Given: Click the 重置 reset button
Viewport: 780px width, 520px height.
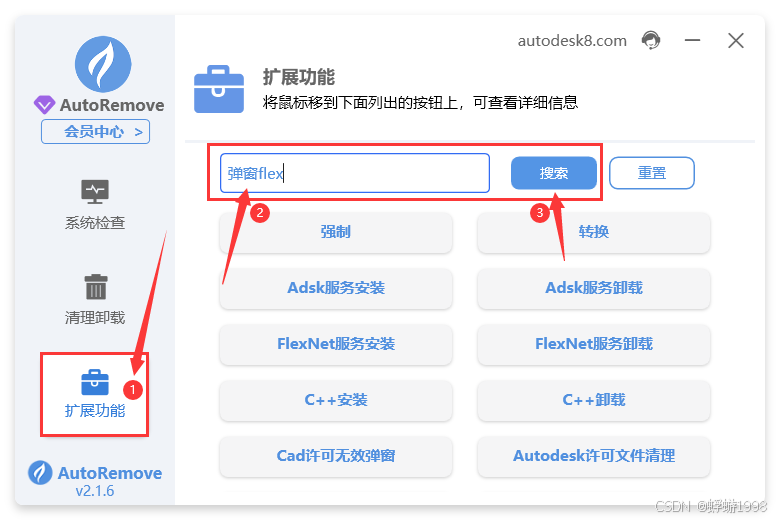Looking at the screenshot, I should click(652, 173).
